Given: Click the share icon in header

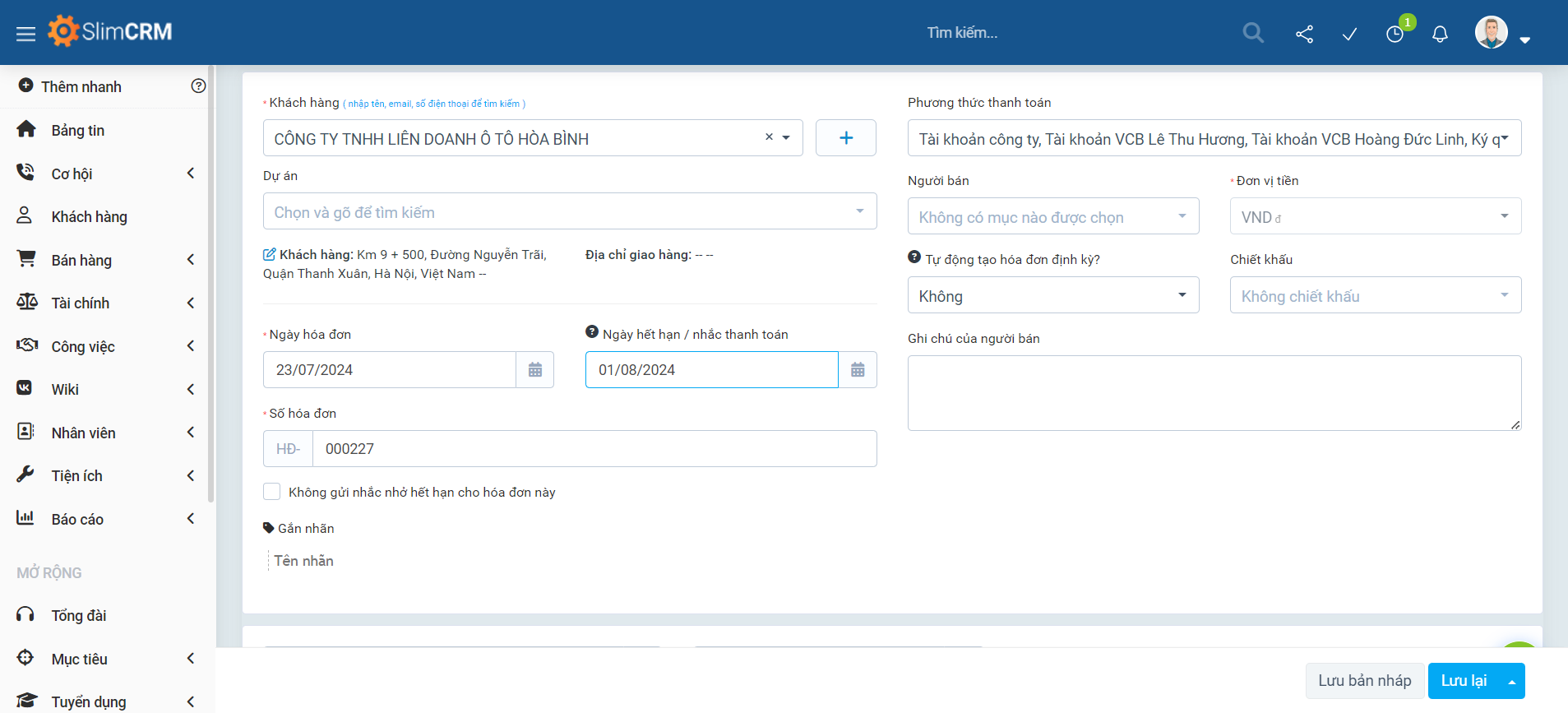Looking at the screenshot, I should 1304,34.
